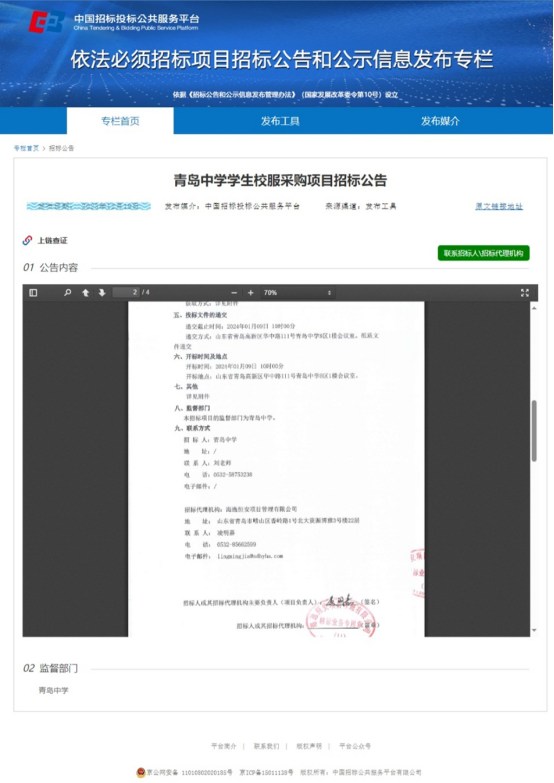This screenshot has width=554, height=783.
Task: Go to next PDF page arrow
Action: point(102,293)
